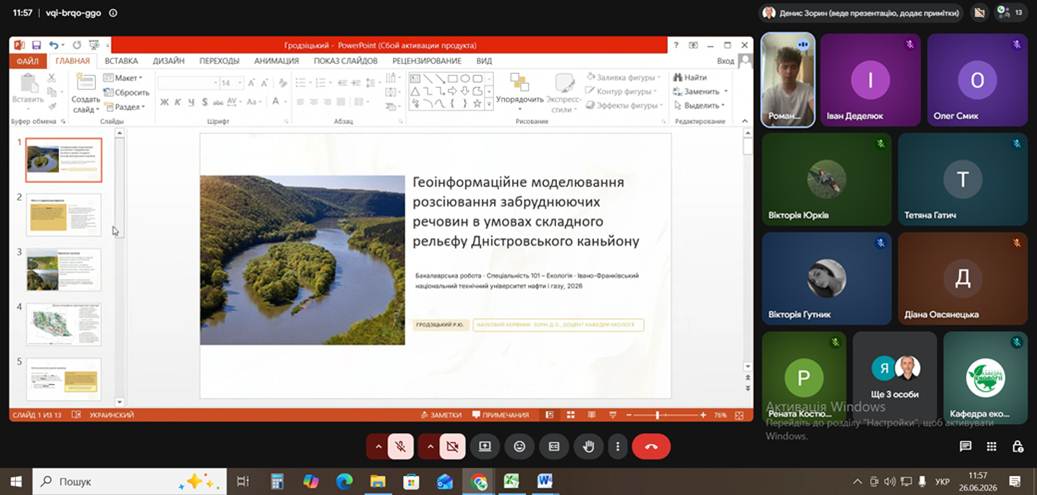1037x495 pixels.
Task: Switch to the ВСТАВКА ribbon tab
Action: [x=121, y=61]
